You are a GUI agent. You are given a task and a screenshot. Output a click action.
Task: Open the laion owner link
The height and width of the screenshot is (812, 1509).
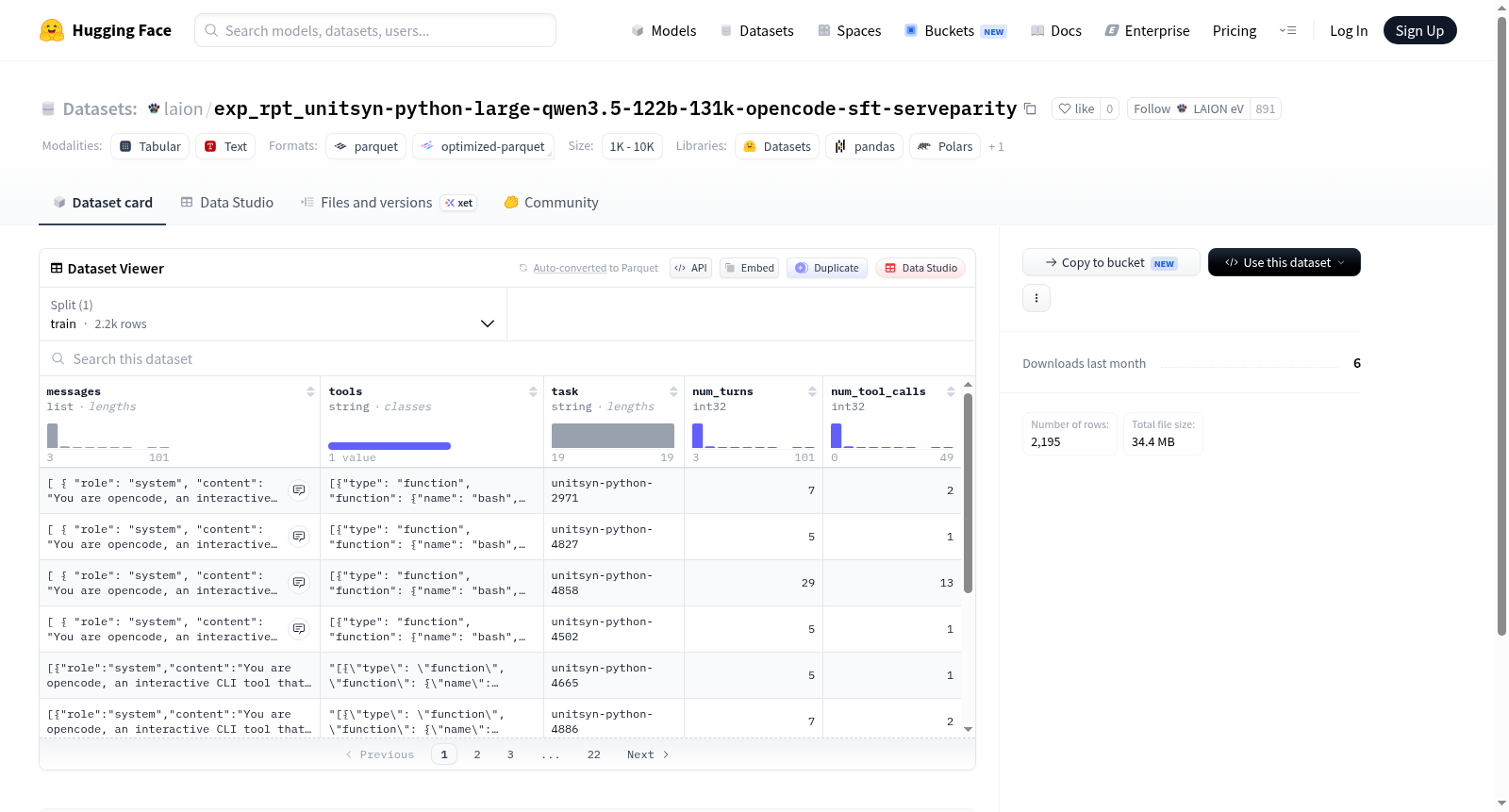(x=183, y=108)
